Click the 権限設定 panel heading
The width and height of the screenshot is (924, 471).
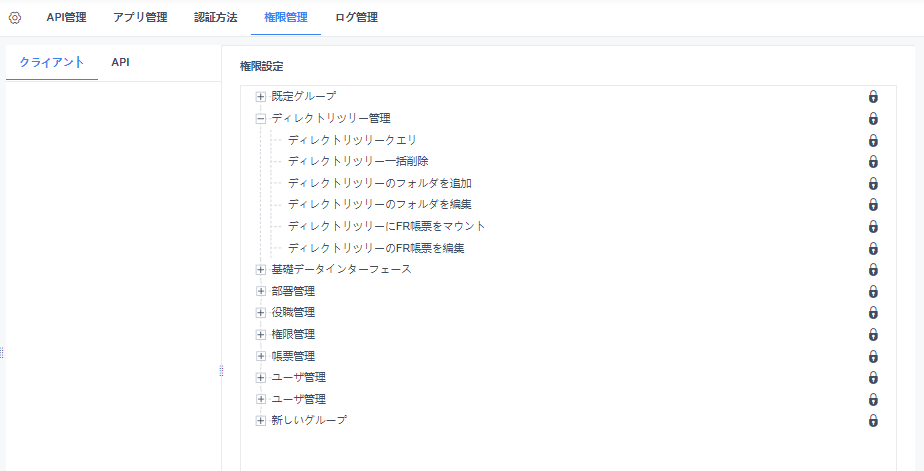pos(262,67)
